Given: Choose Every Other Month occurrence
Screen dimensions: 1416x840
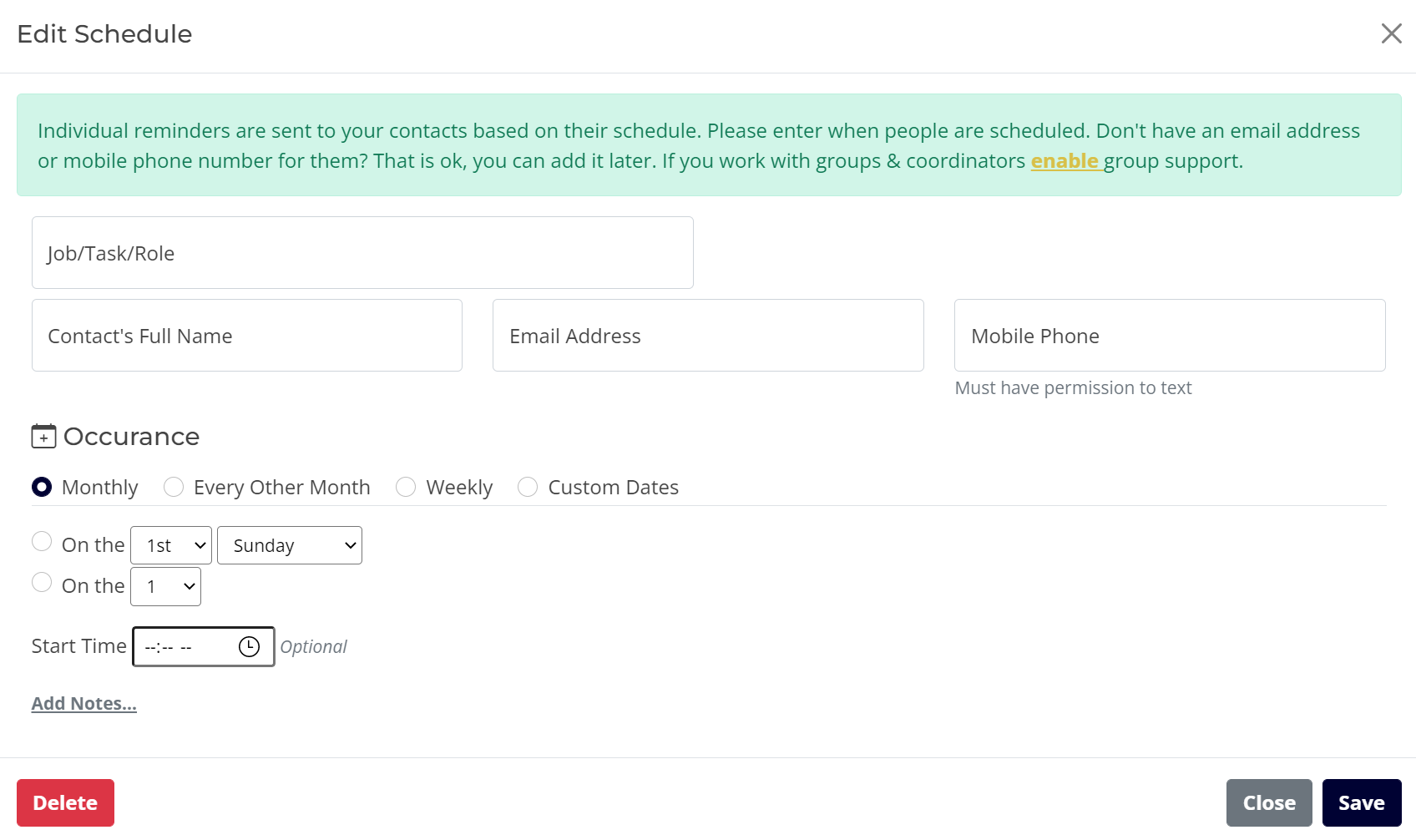Looking at the screenshot, I should click(x=174, y=487).
